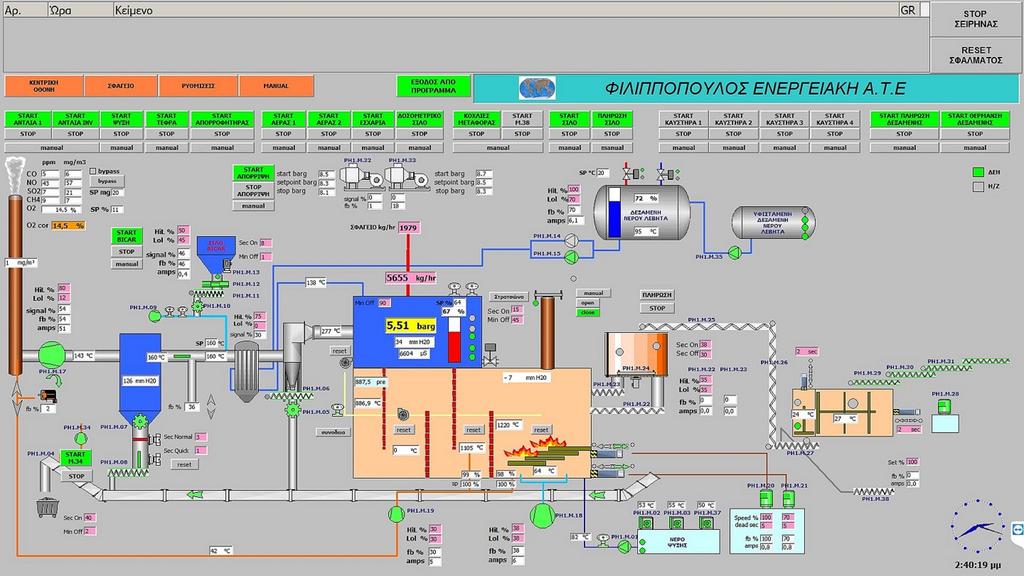Click the blue-pipe valve above boiler tank
Viewport: 1024px width, 576px height.
coord(665,173)
